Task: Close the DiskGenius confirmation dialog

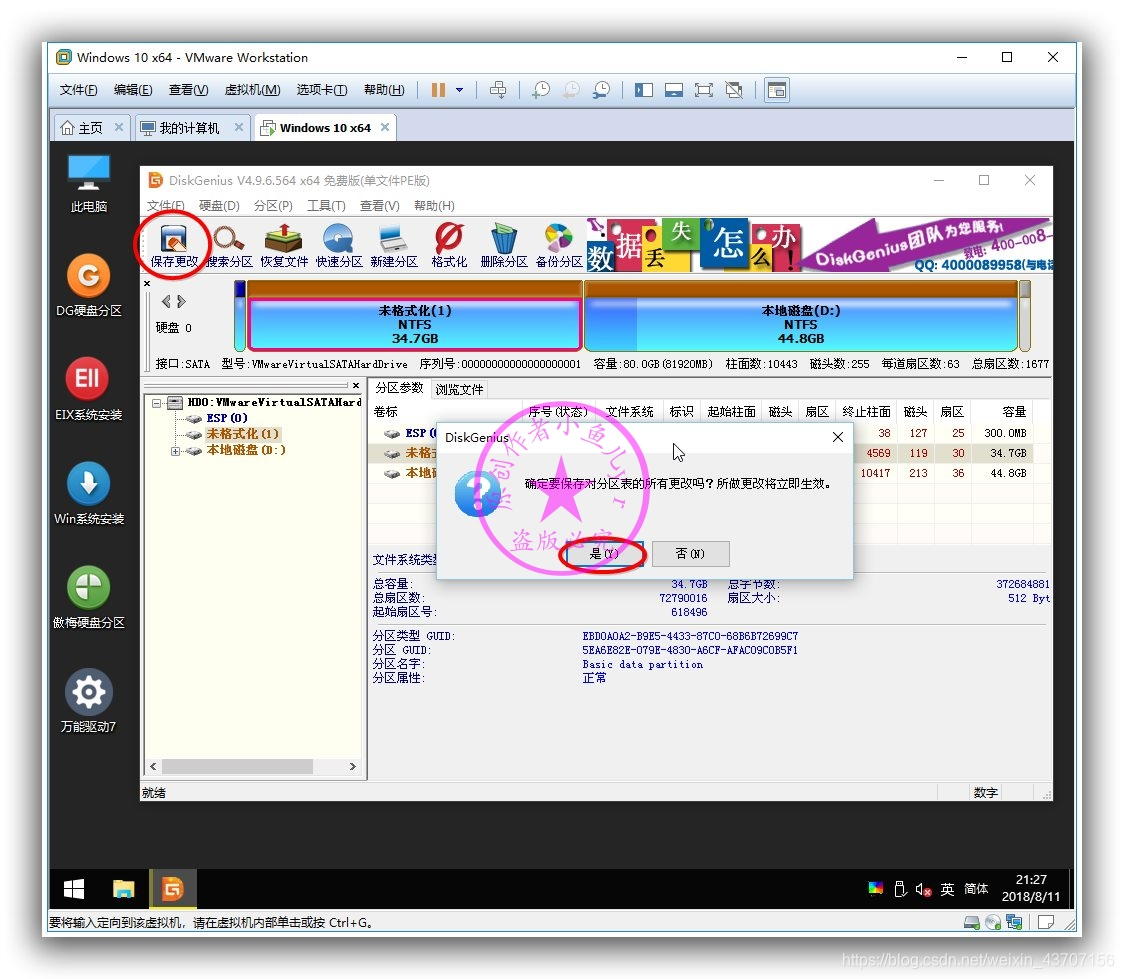Action: 837,436
